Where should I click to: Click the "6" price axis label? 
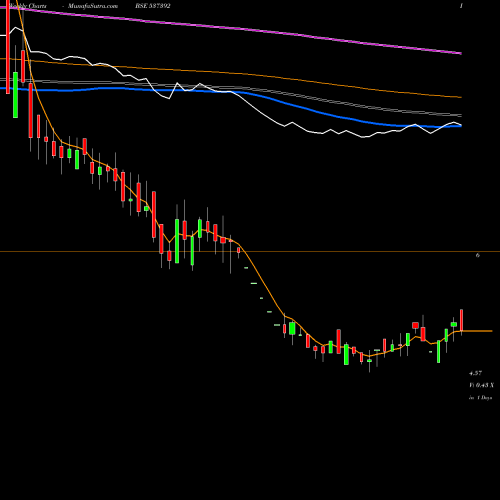[x=478, y=255]
